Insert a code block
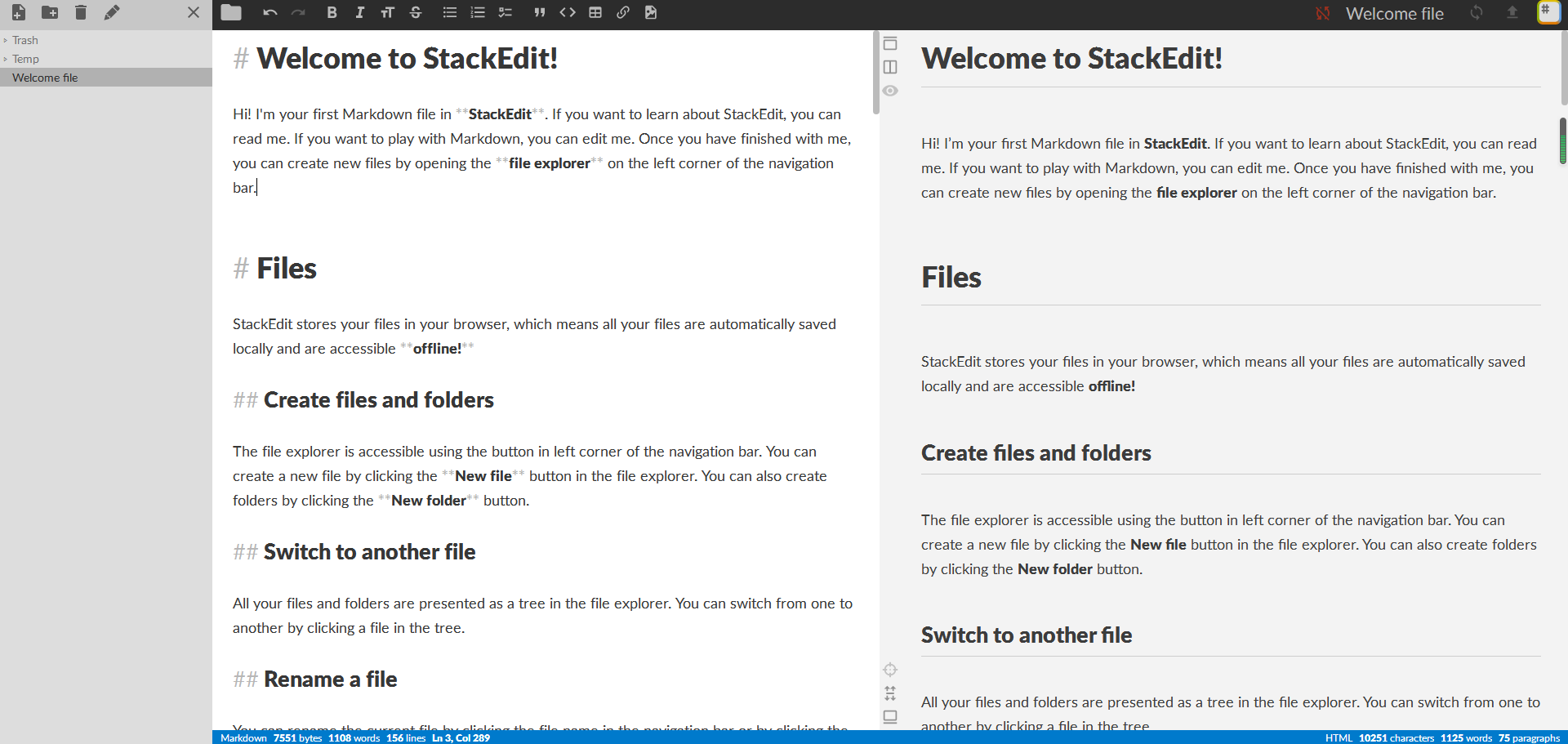This screenshot has width=1568, height=744. [x=568, y=12]
